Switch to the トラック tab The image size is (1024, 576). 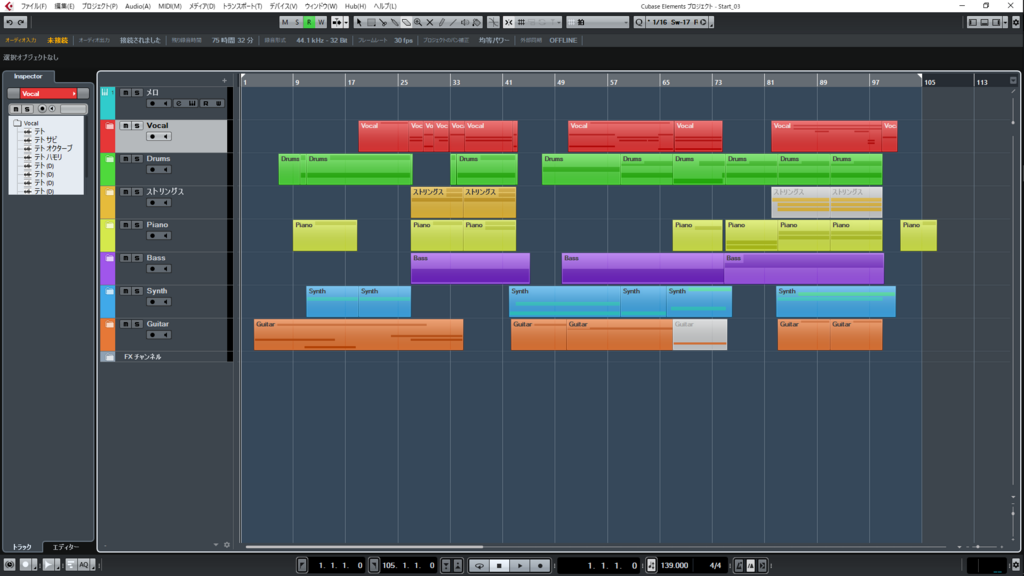(x=22, y=547)
